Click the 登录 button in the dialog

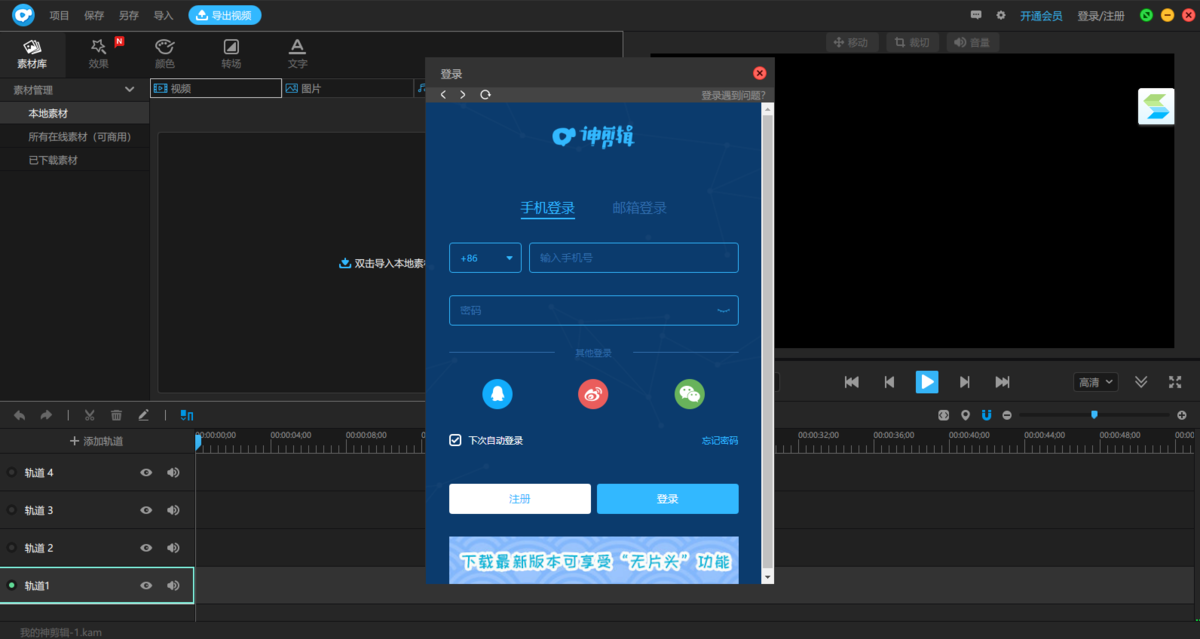667,498
